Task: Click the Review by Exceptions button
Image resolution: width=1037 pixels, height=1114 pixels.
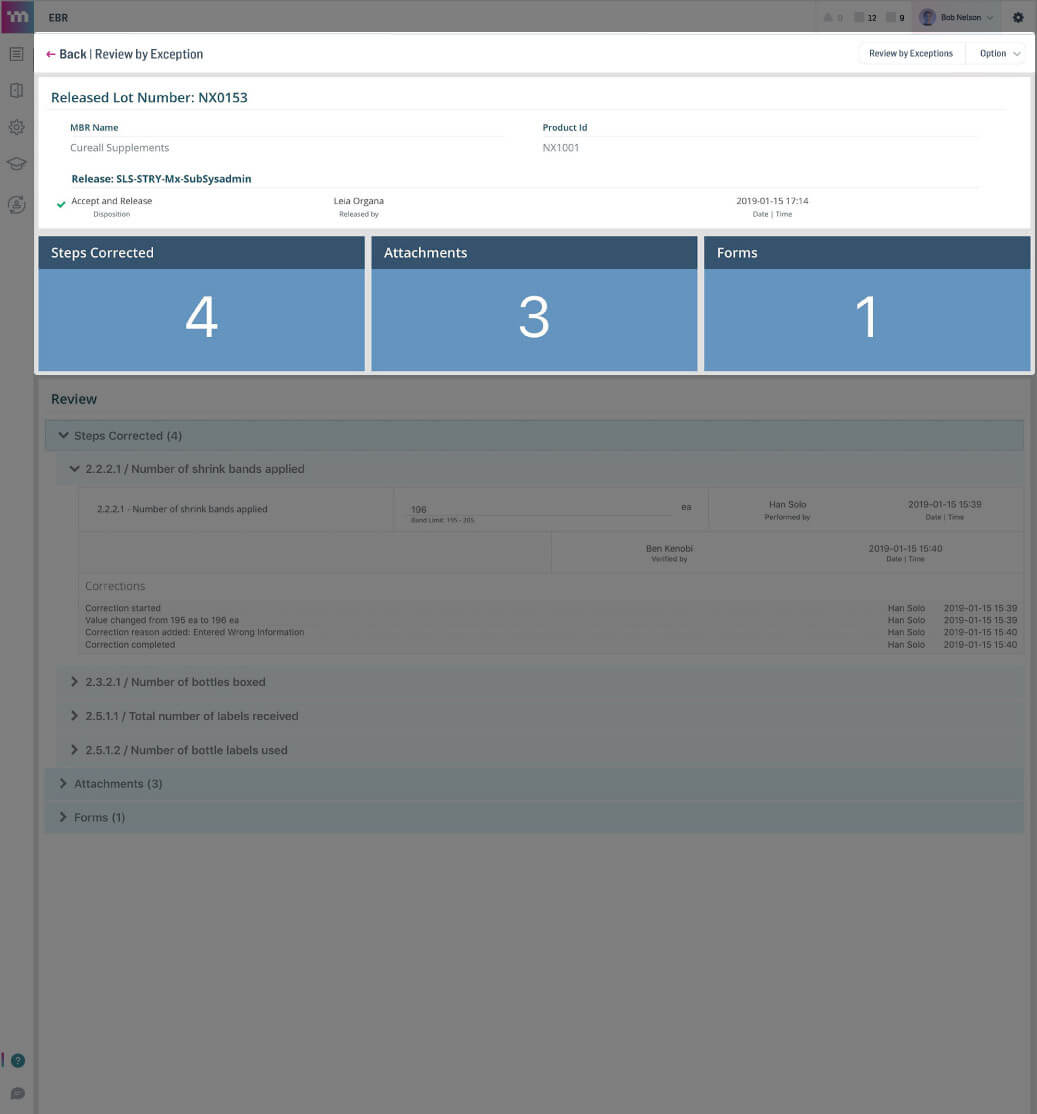Action: (x=910, y=53)
